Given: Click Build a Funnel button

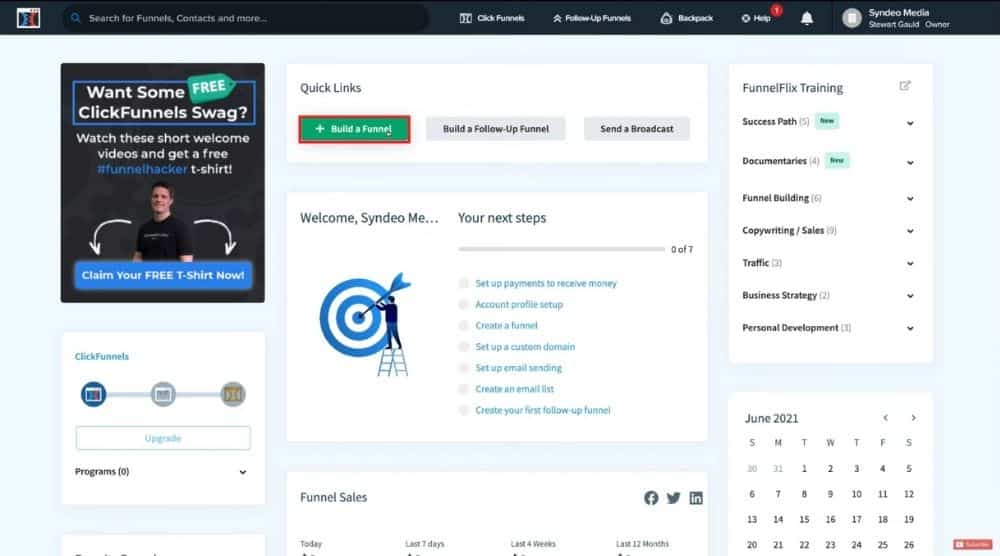Looking at the screenshot, I should pos(354,129).
